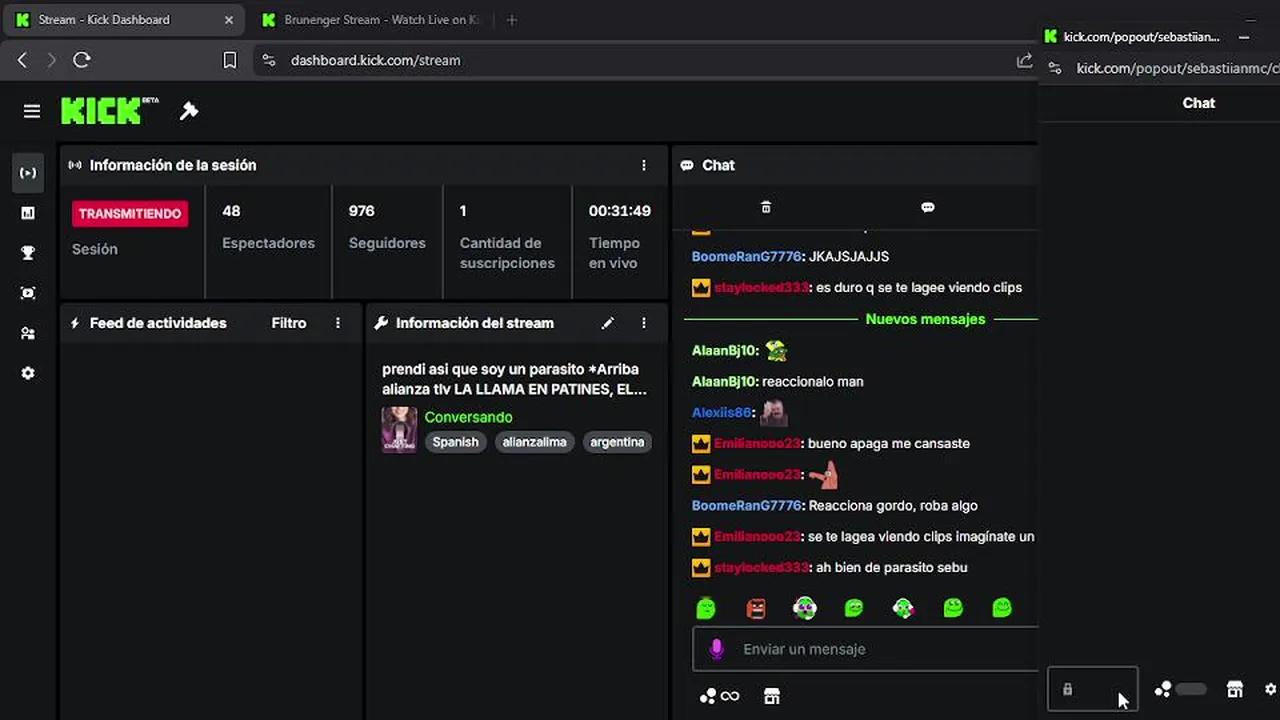
Task: Reload the dashboard page
Action: click(82, 60)
